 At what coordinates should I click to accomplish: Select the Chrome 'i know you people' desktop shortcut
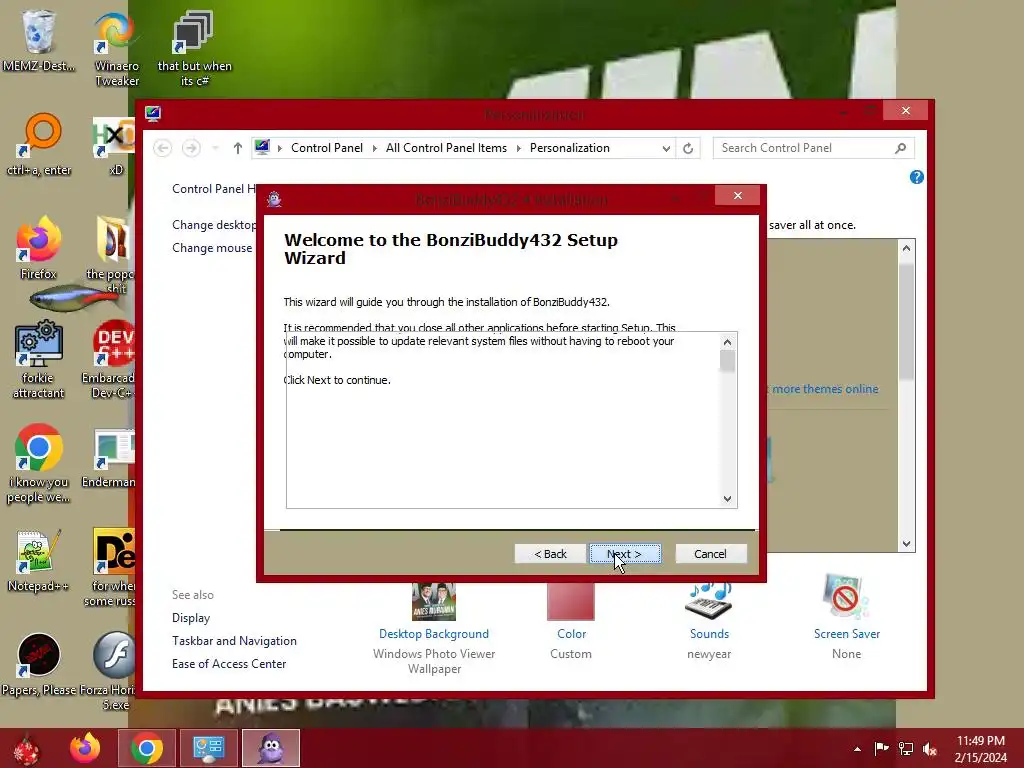pyautogui.click(x=39, y=463)
